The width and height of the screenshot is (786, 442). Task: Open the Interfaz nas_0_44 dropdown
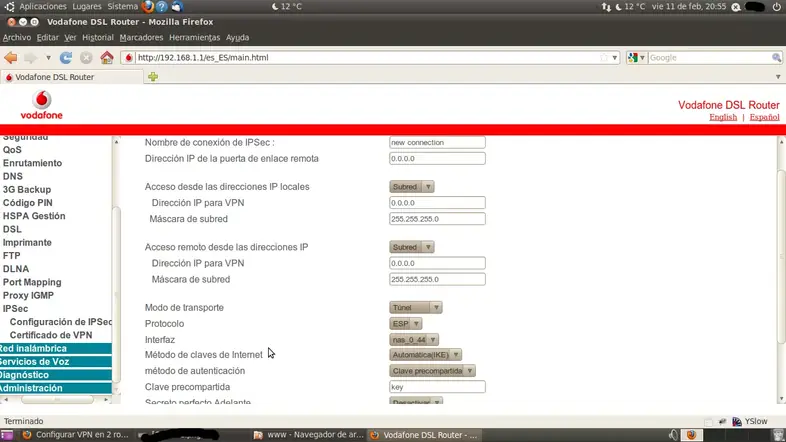point(414,340)
